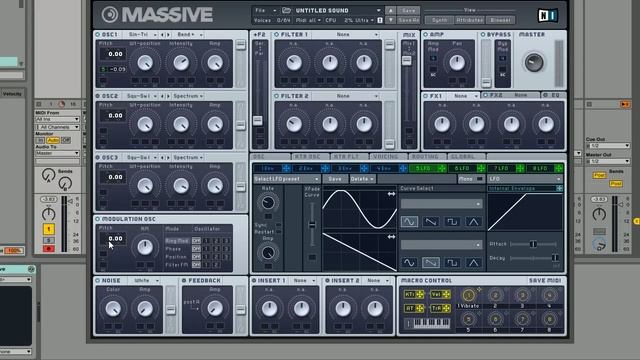
Task: Toggle OSC3 power button
Action: [x=98, y=157]
